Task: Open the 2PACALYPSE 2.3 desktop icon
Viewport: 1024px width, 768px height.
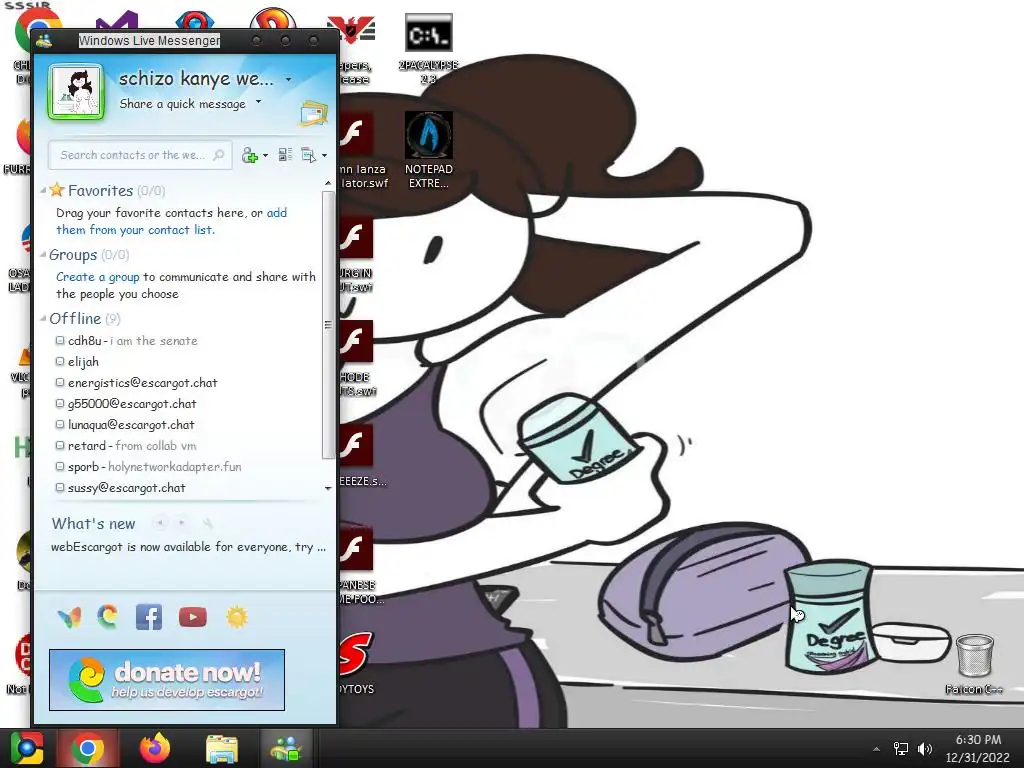Action: 428,49
